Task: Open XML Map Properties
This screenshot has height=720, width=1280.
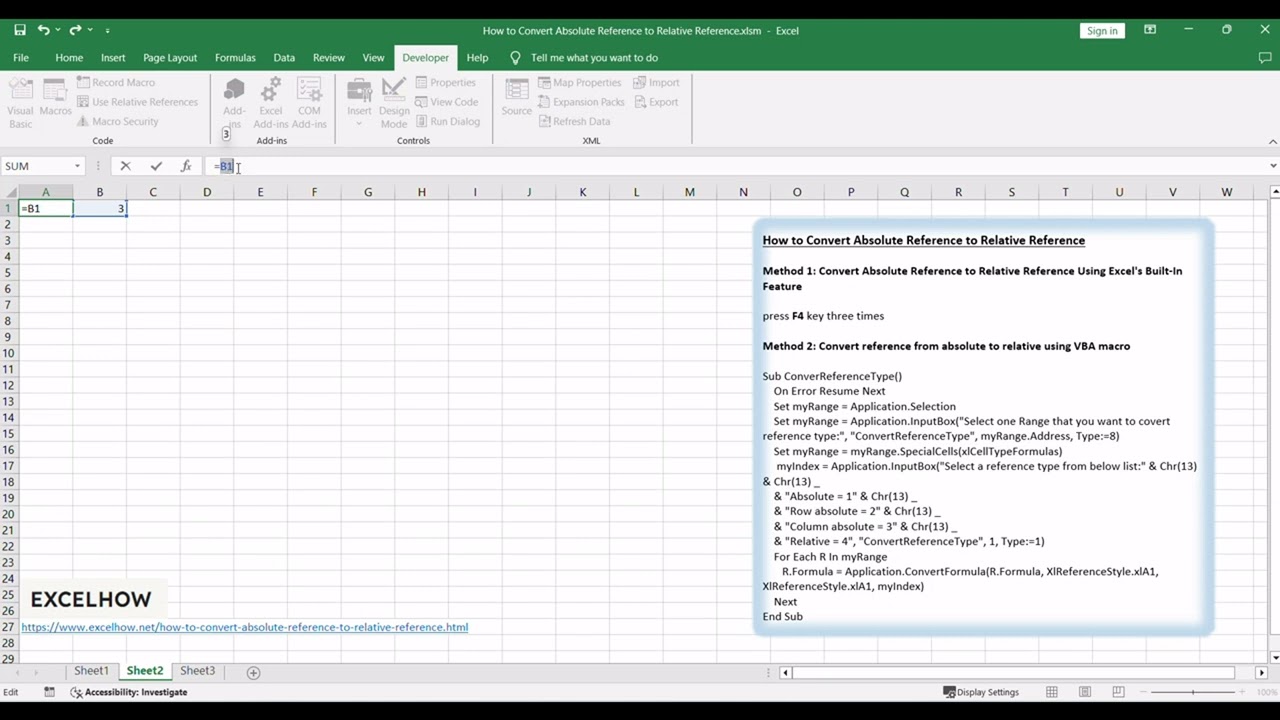Action: click(x=579, y=83)
